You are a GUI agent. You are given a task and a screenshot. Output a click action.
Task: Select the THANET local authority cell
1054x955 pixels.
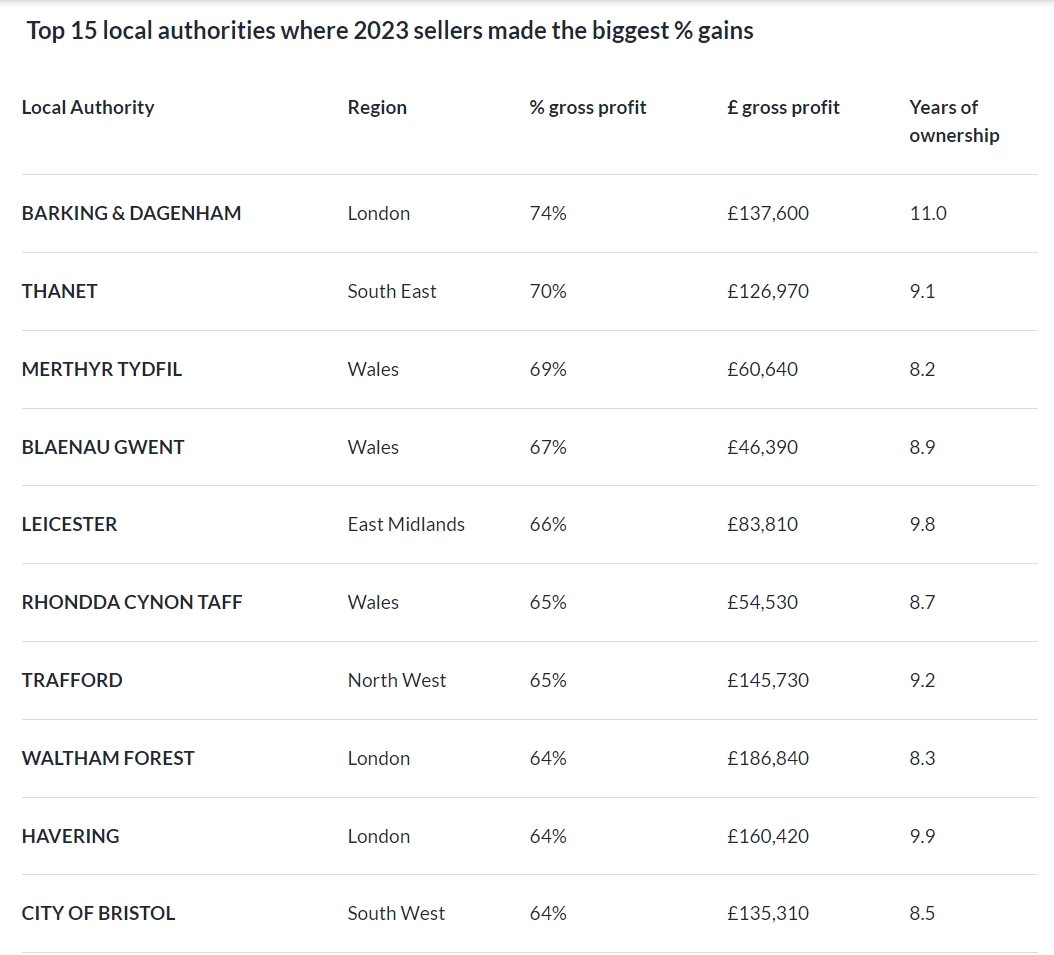click(60, 291)
